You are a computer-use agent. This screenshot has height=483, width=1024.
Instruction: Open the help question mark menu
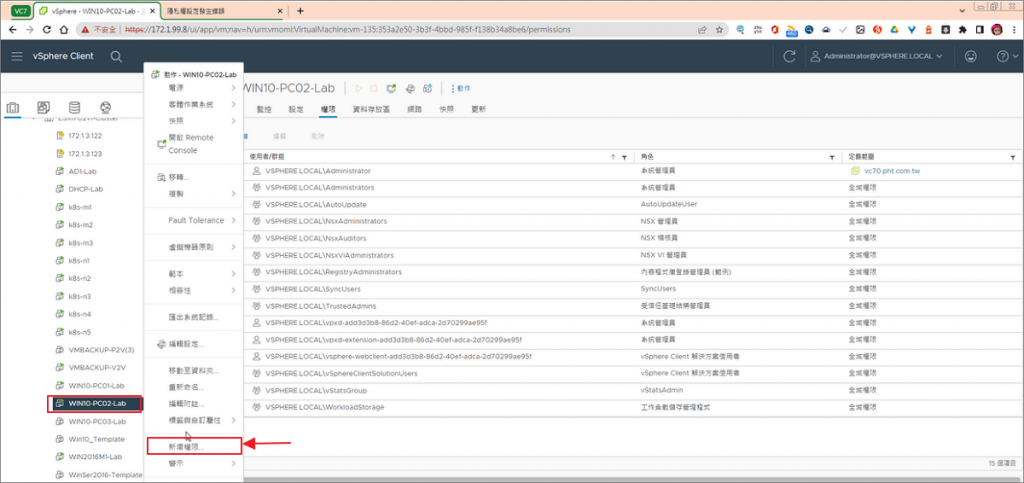pyautogui.click(x=1006, y=56)
